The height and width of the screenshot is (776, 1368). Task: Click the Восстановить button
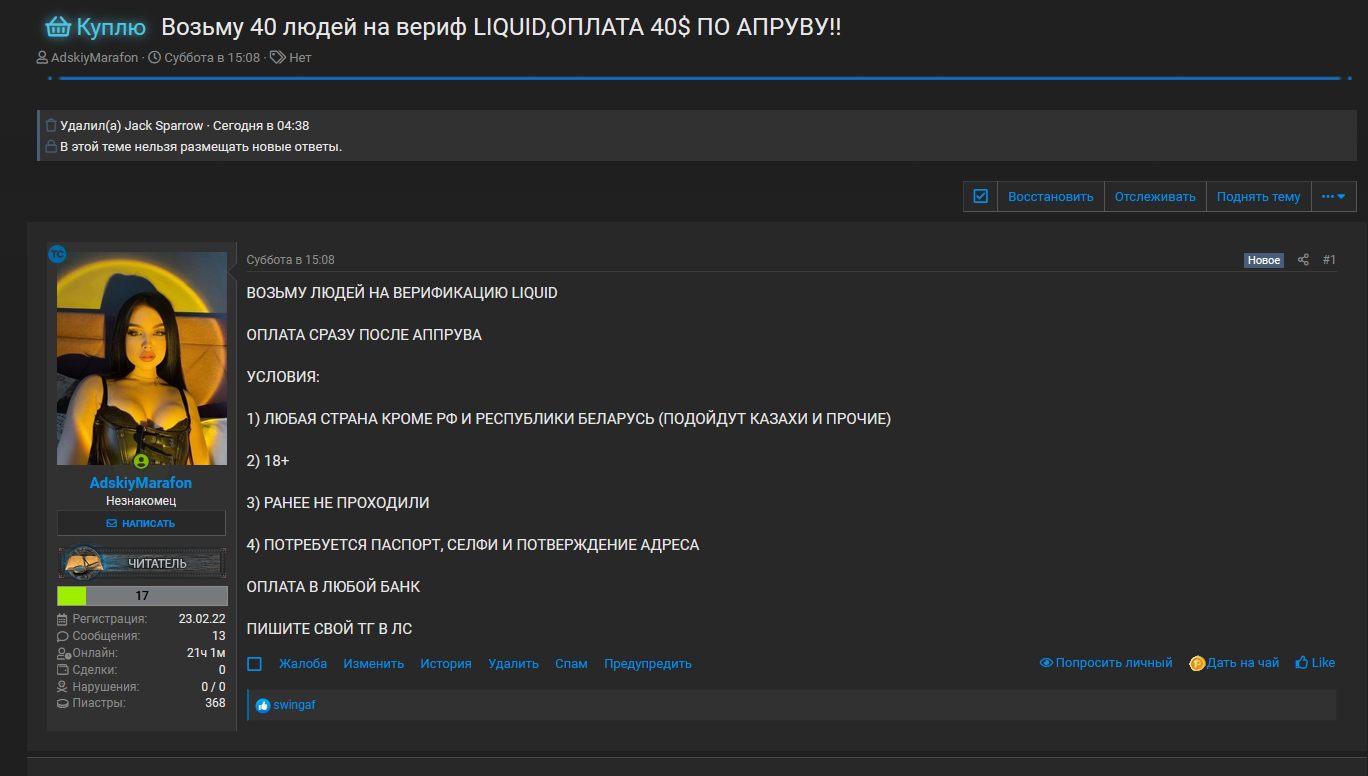[1051, 196]
